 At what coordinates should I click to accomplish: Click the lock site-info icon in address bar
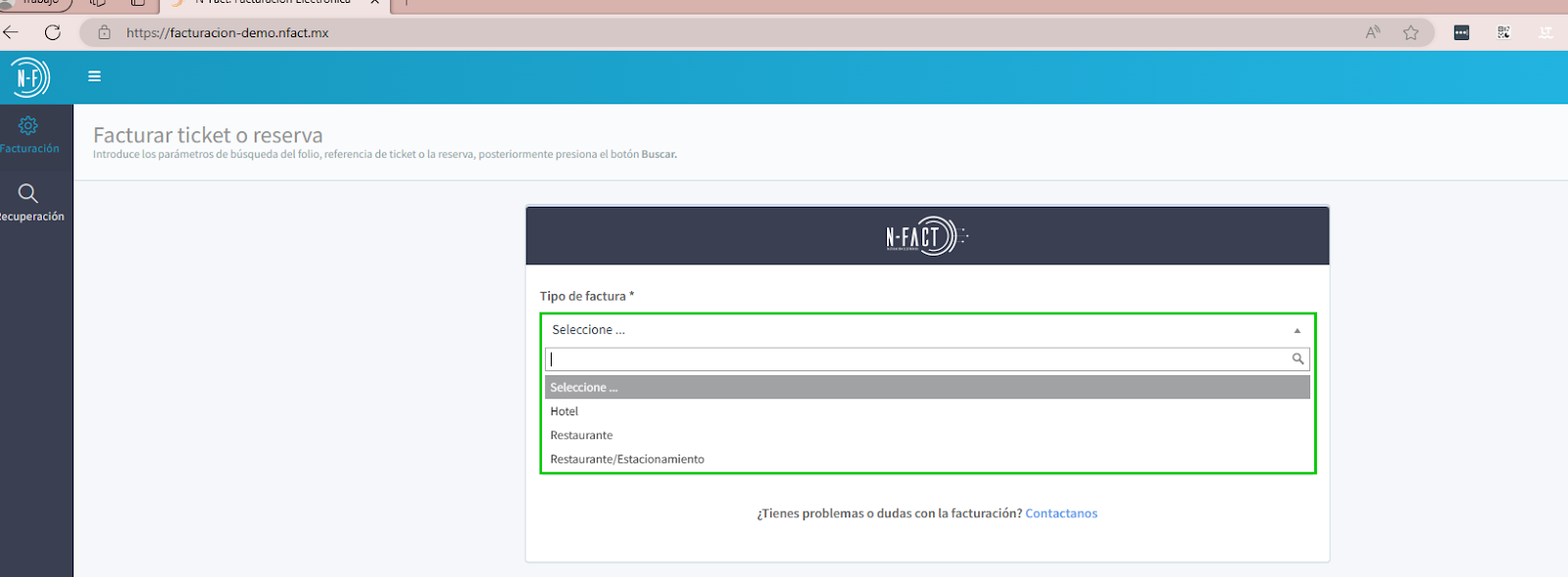104,32
